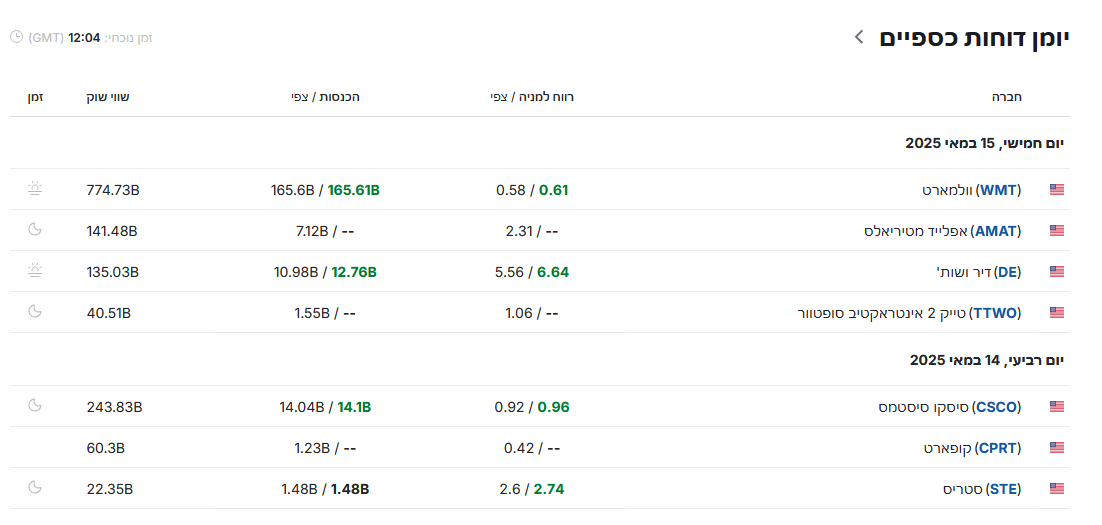Click CPRT forecast EPS 0.42
The width and height of the screenshot is (1102, 525).
[x=519, y=448]
